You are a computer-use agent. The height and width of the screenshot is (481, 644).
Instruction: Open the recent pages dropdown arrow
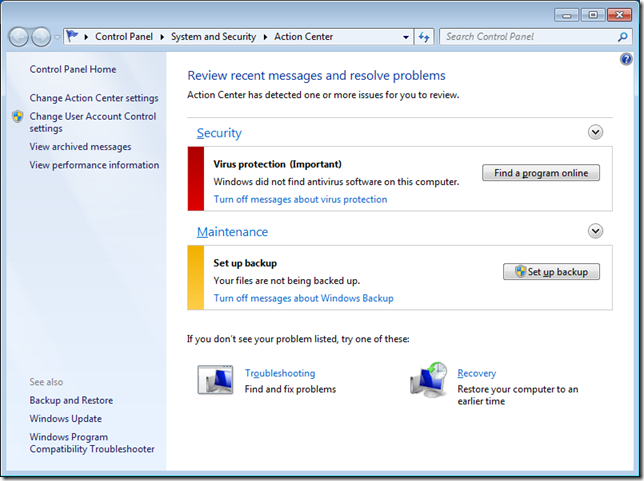57,37
